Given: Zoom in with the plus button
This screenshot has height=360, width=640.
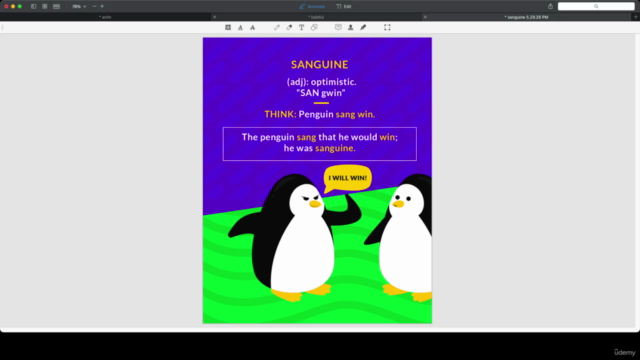Looking at the screenshot, I should 102,7.
